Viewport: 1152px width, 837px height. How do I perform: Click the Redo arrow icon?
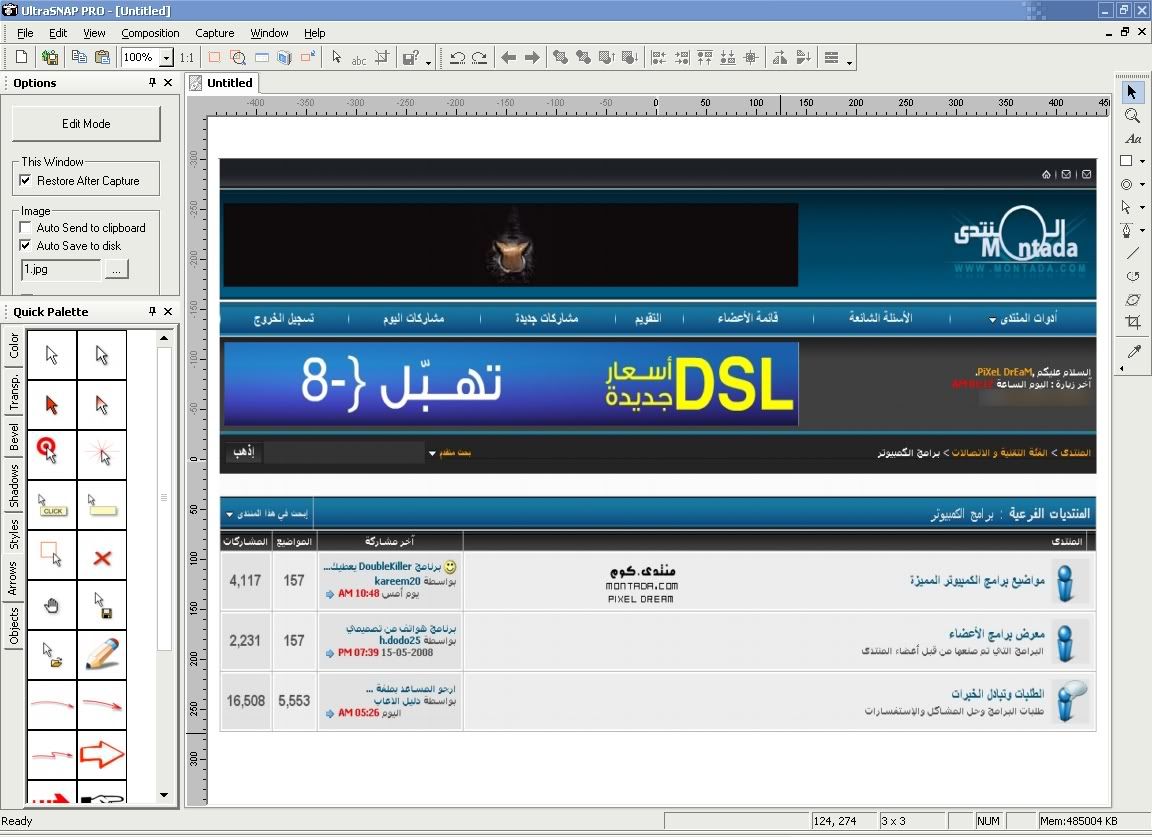(480, 57)
